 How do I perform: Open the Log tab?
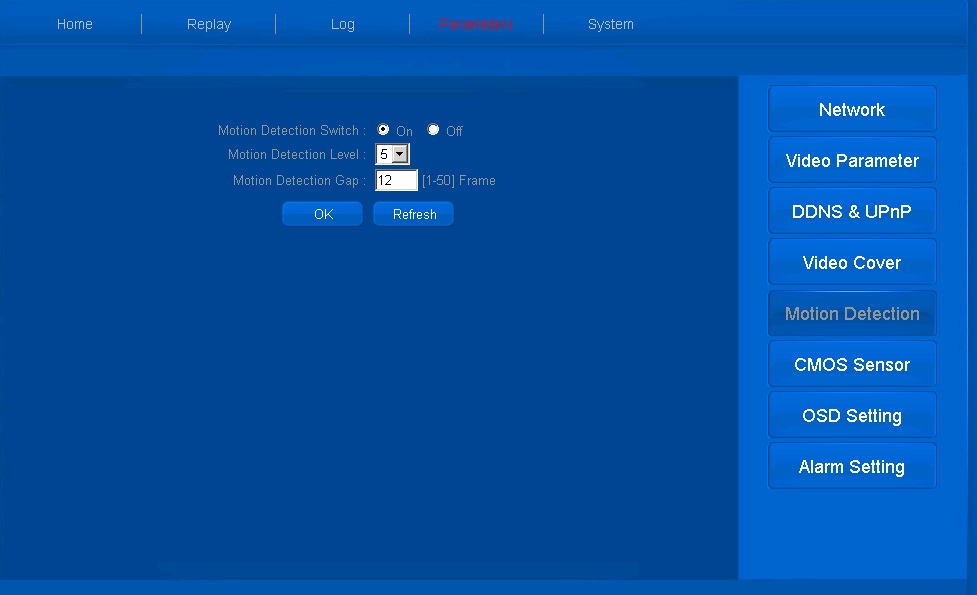tap(343, 24)
